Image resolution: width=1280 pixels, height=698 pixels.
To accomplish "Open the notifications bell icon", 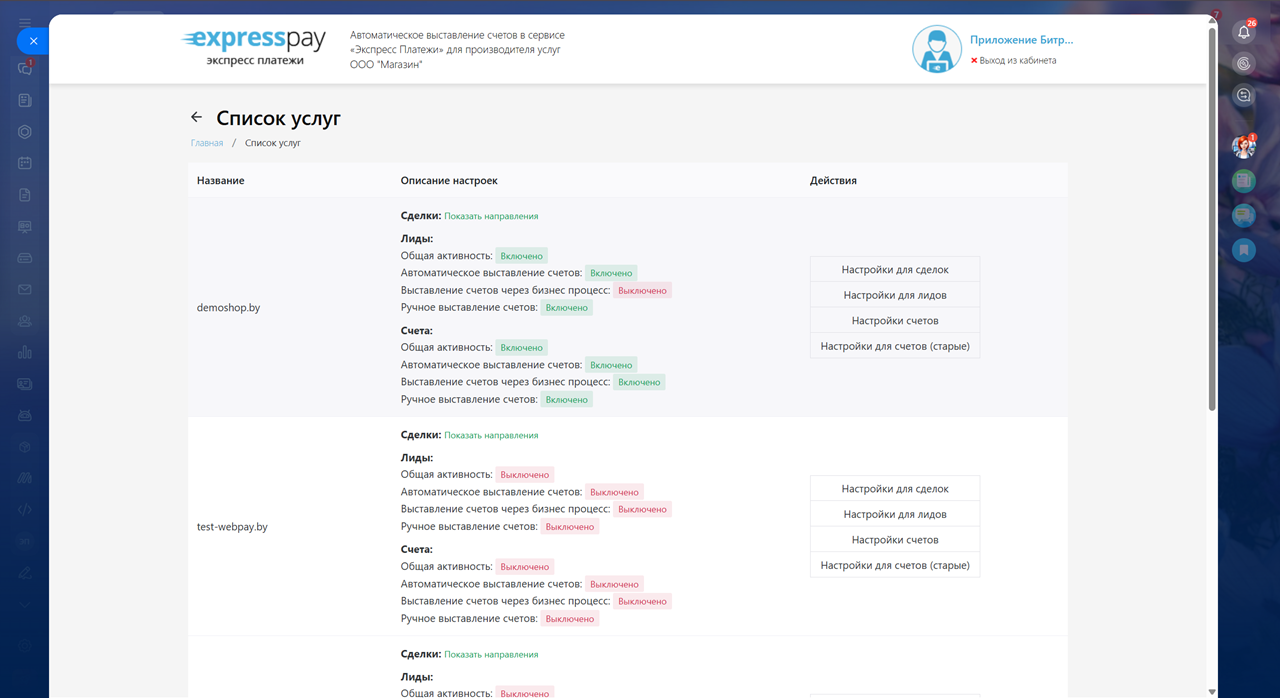I will (x=1244, y=32).
